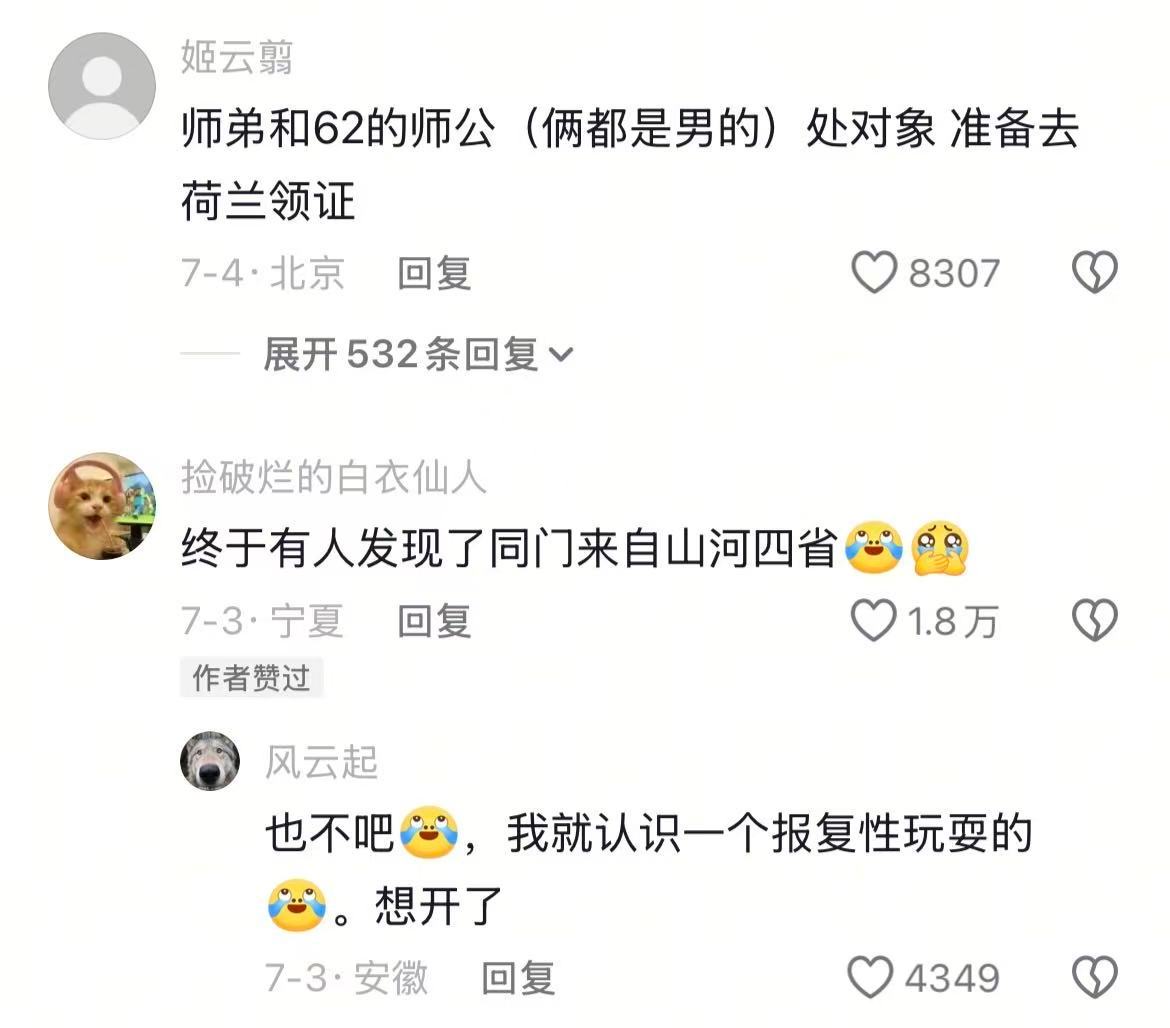Dislike 风云起's reply with broken heart
The image size is (1170, 1028).
click(1095, 977)
